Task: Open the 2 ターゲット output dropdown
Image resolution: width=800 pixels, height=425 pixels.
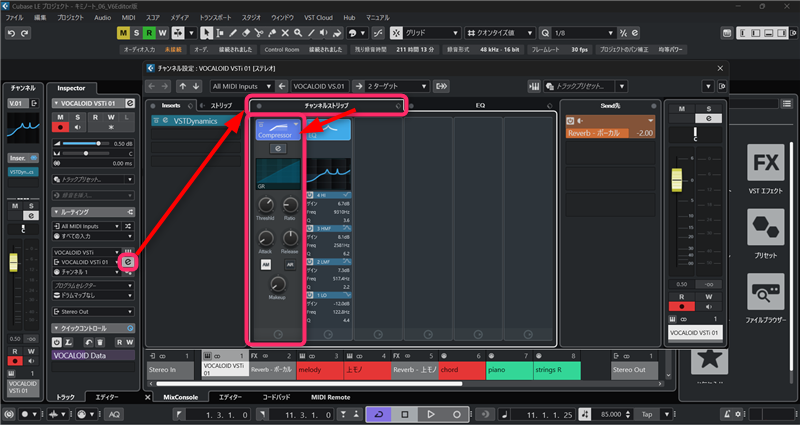Action: pos(396,86)
